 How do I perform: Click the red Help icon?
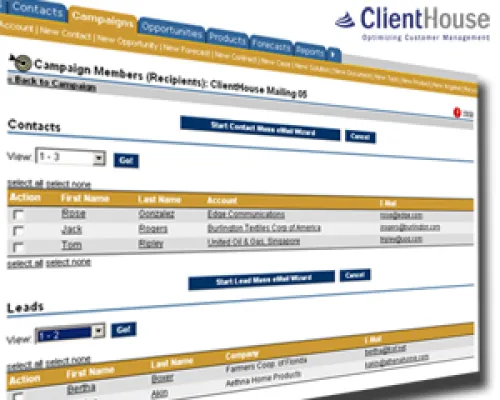(457, 113)
